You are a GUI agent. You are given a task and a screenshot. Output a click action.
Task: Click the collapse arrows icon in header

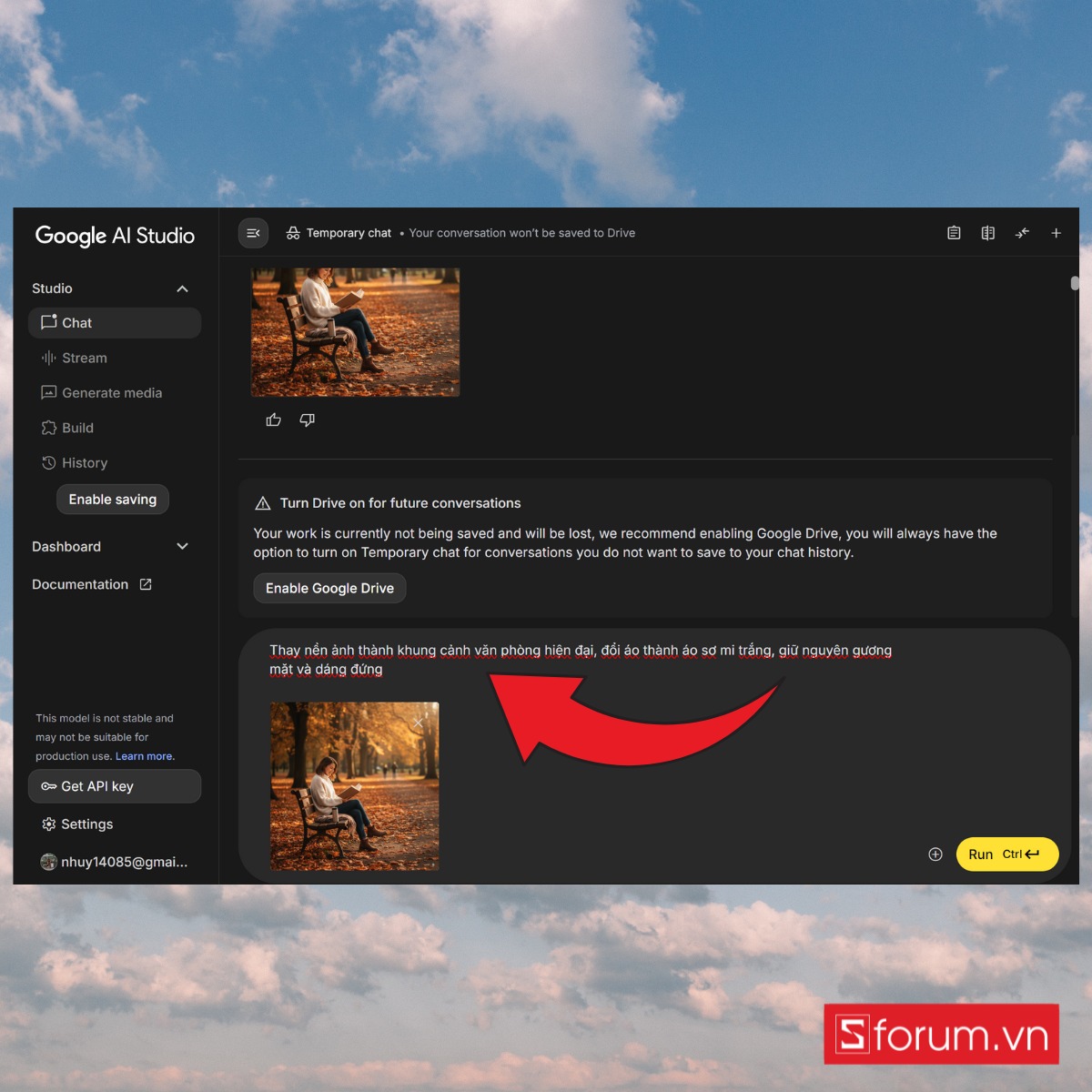[x=1022, y=233]
